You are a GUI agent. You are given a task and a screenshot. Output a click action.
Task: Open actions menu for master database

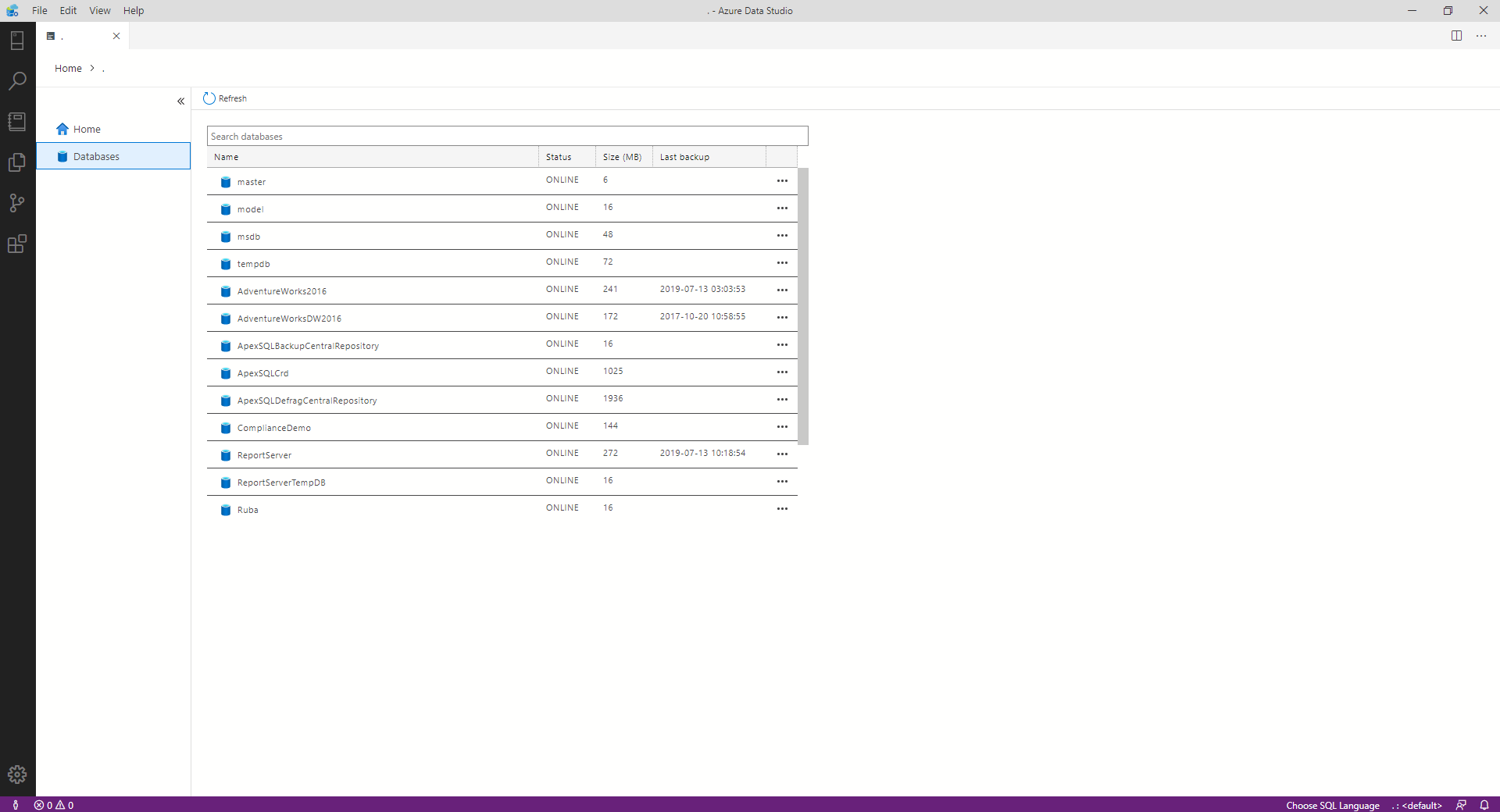(x=782, y=181)
